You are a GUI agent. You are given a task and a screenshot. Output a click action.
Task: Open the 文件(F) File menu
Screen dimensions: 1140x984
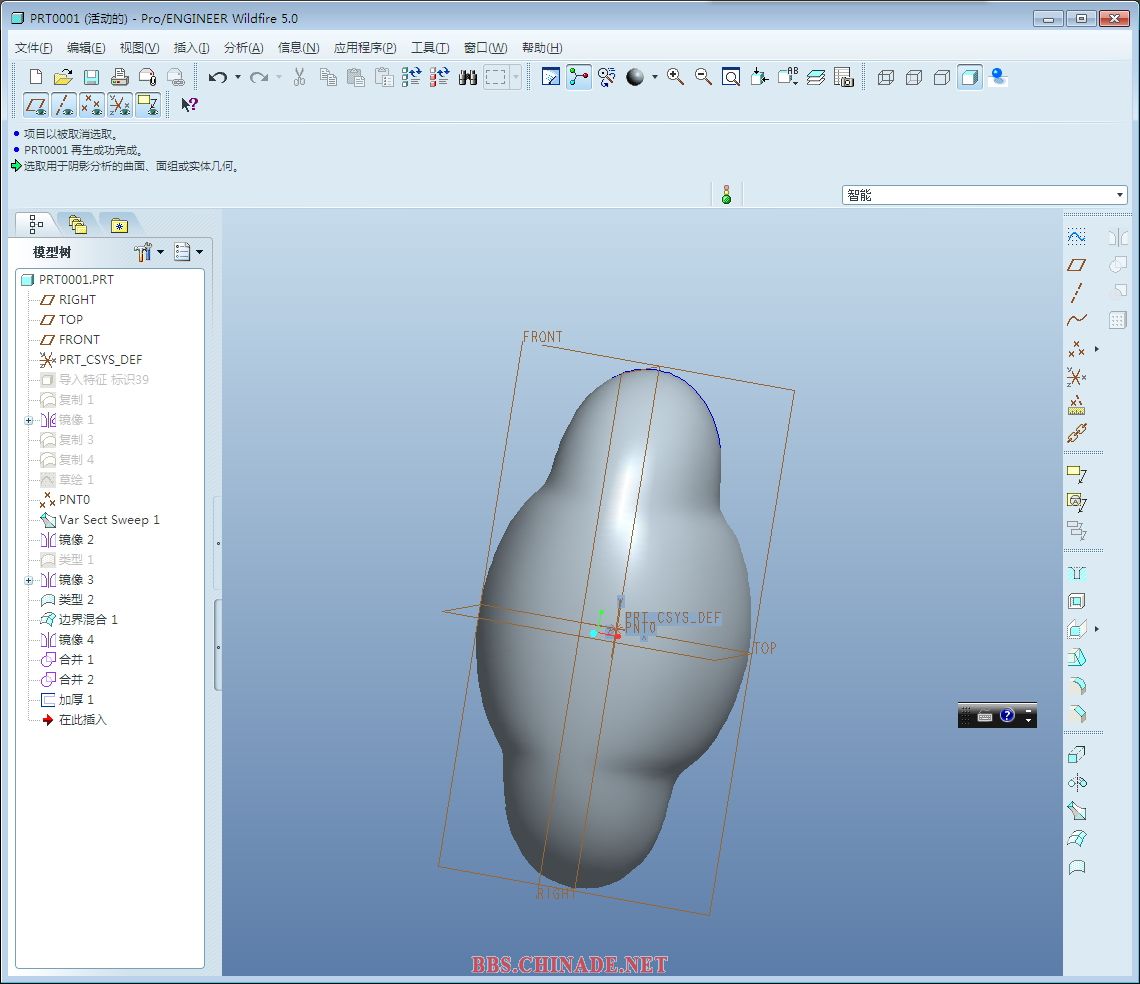tap(33, 48)
